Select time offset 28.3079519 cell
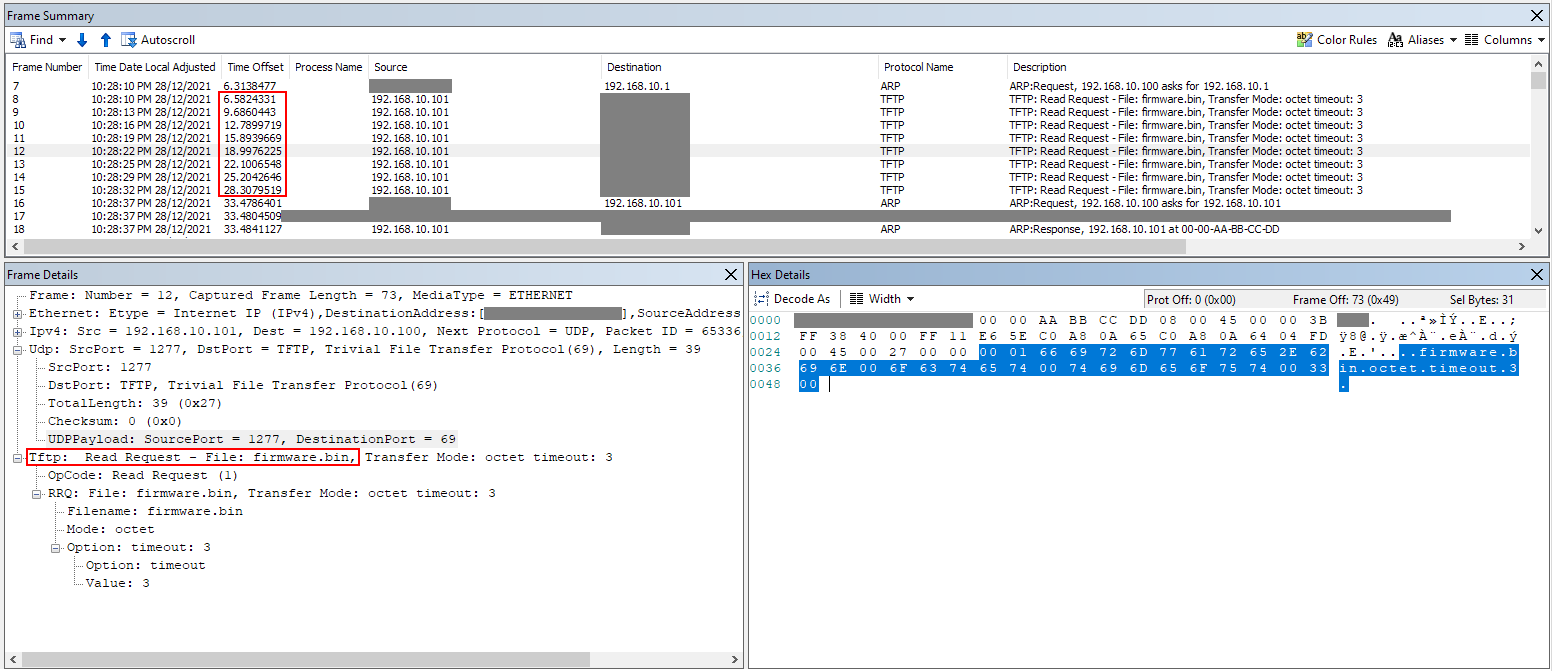This screenshot has width=1552, height=671. coord(252,190)
